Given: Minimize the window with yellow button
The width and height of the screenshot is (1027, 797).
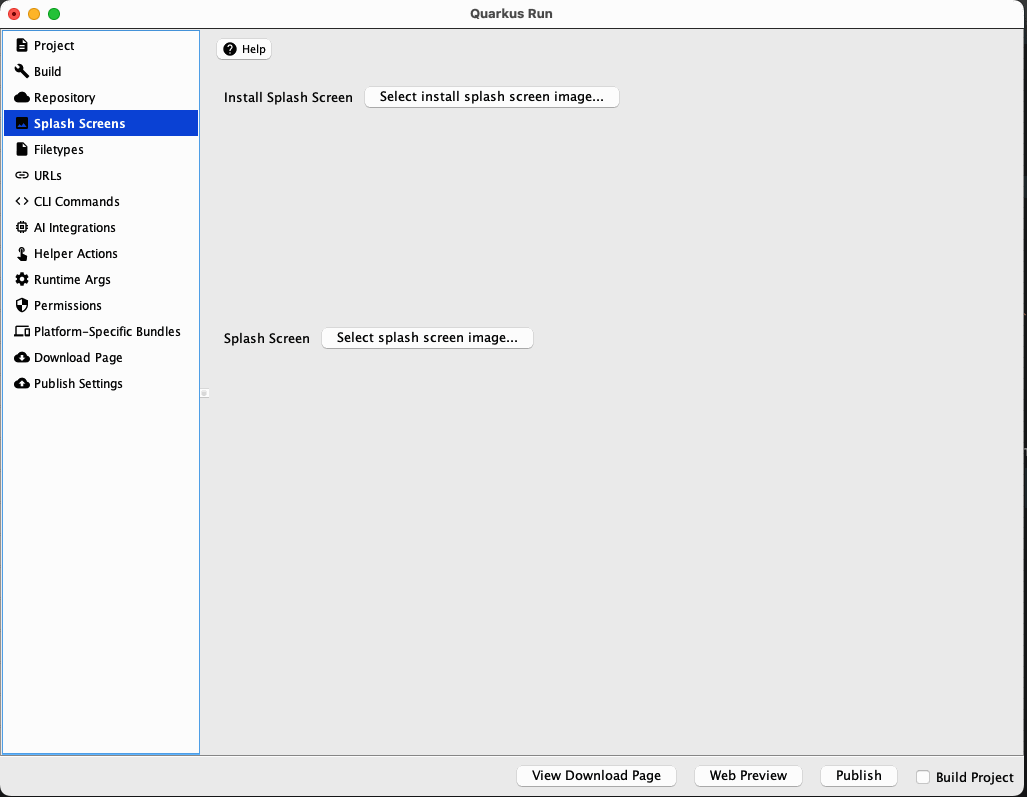Looking at the screenshot, I should tap(34, 14).
